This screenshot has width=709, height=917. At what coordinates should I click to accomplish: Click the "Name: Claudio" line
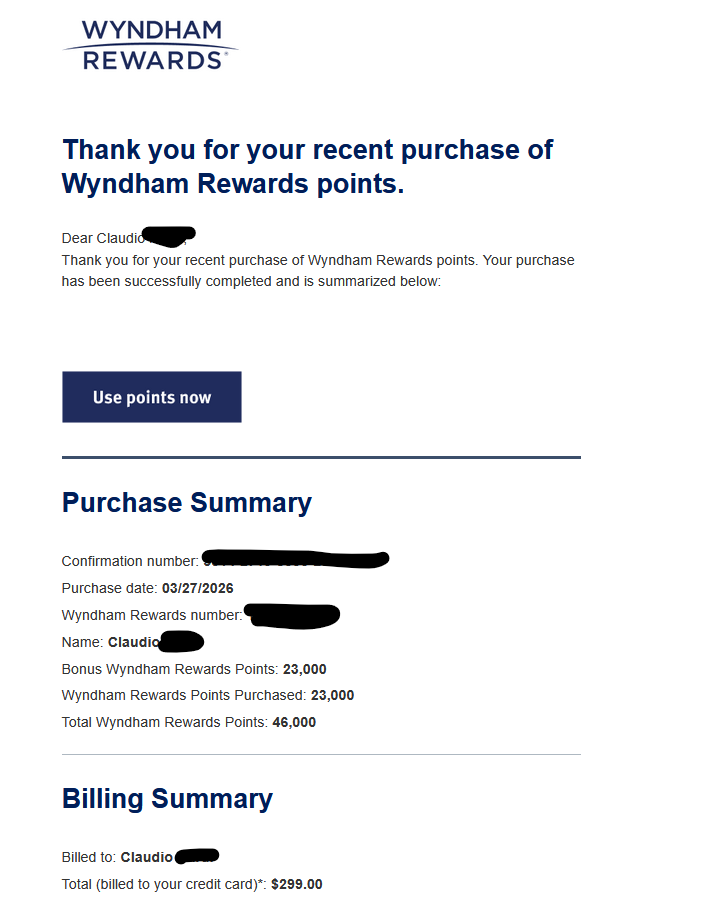(x=133, y=642)
